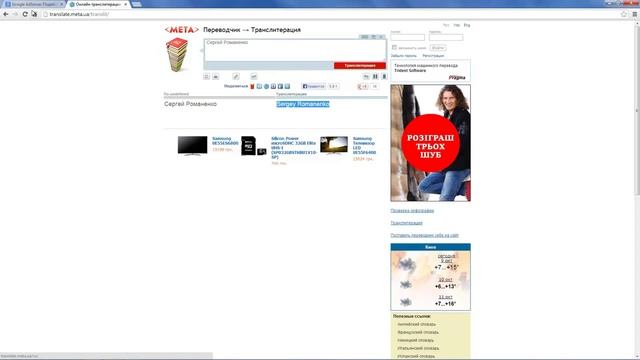
Task: Click the META logo
Action: [x=182, y=30]
